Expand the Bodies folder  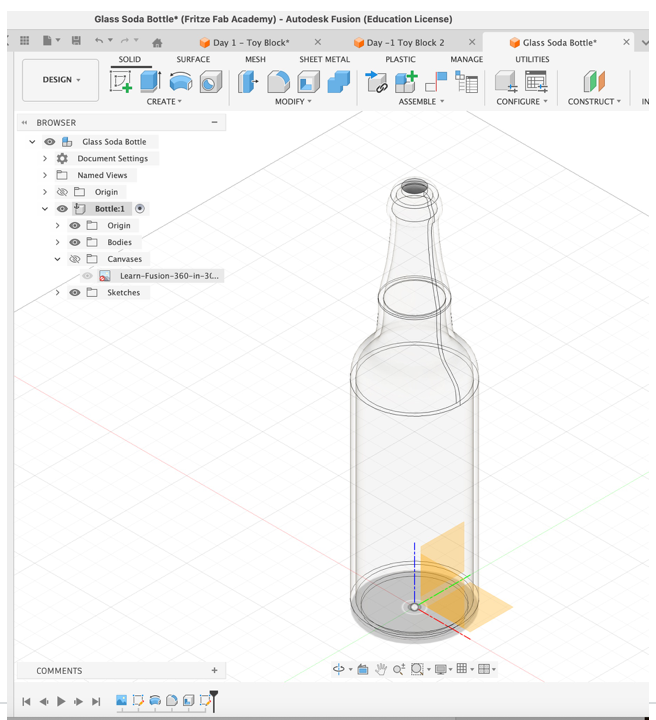point(57,242)
